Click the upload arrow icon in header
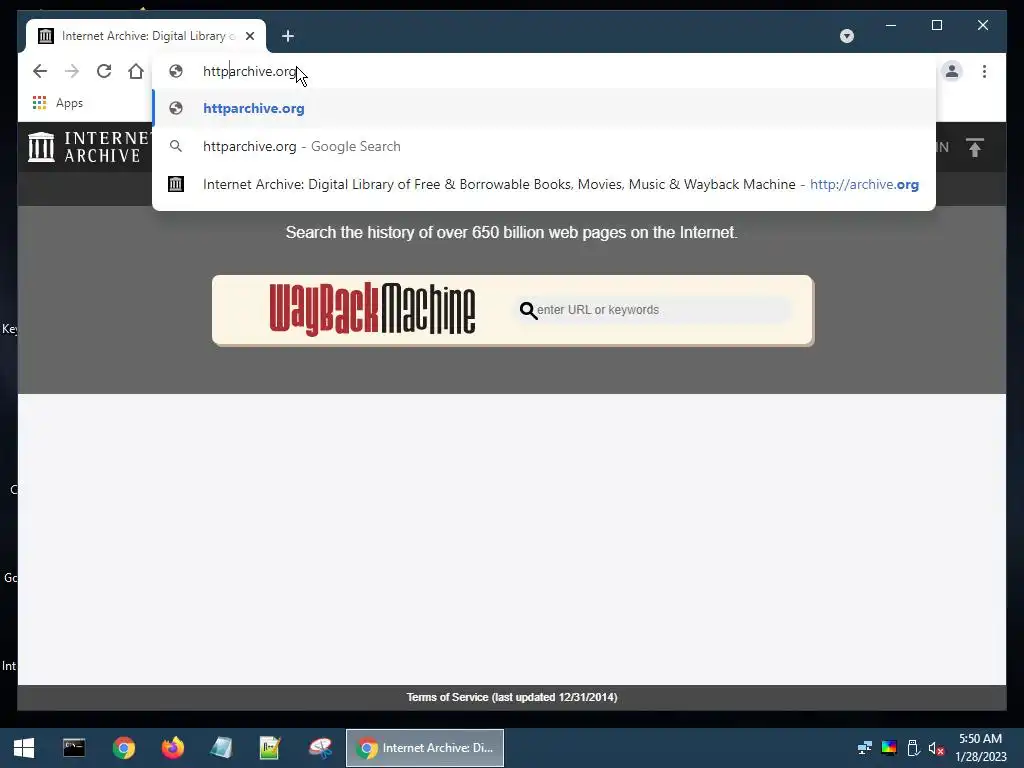Screen dimensions: 1024x768 tap(974, 147)
